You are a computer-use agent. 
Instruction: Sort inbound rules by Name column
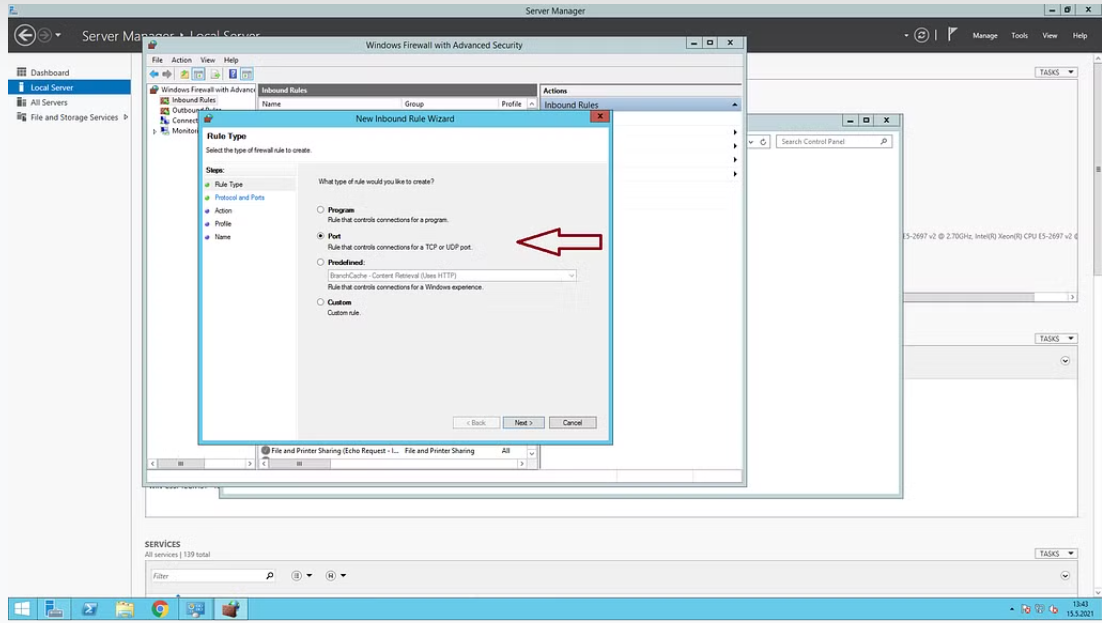point(330,103)
